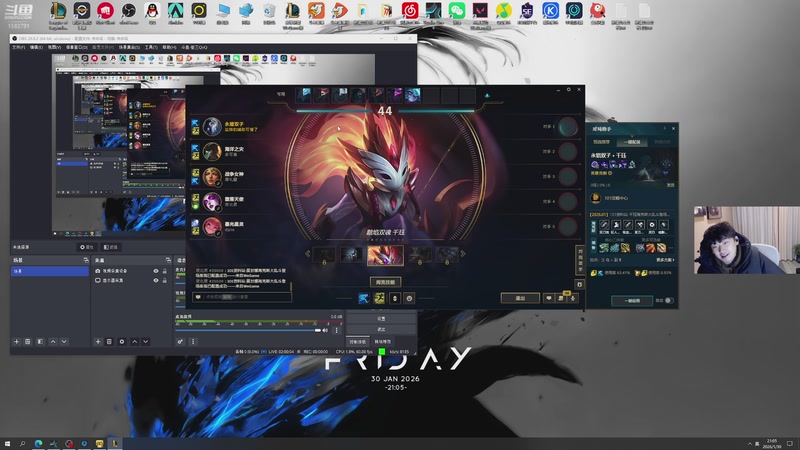Click the first teammate's 永猎双子 portrait
Image resolution: width=800 pixels, height=450 pixels.
pyautogui.click(x=212, y=126)
